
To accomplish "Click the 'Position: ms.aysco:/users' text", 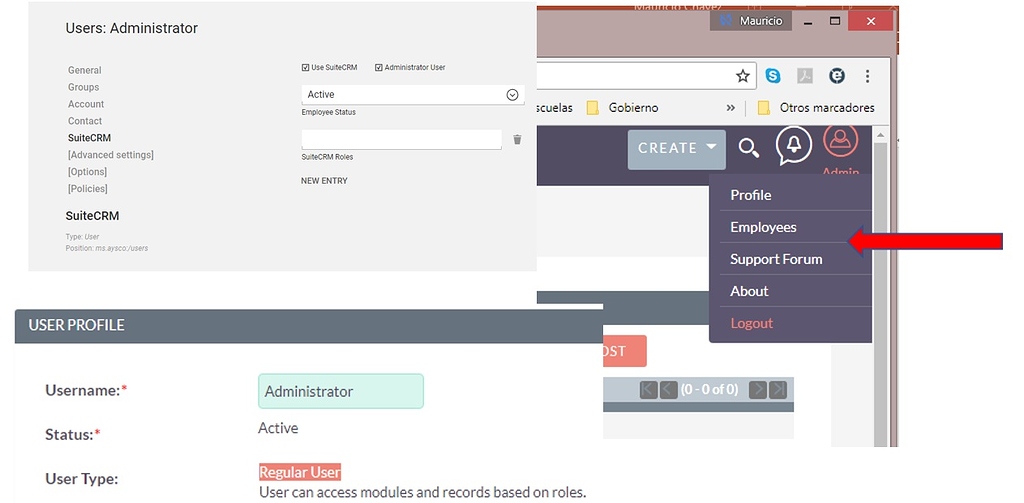I will click(x=106, y=248).
